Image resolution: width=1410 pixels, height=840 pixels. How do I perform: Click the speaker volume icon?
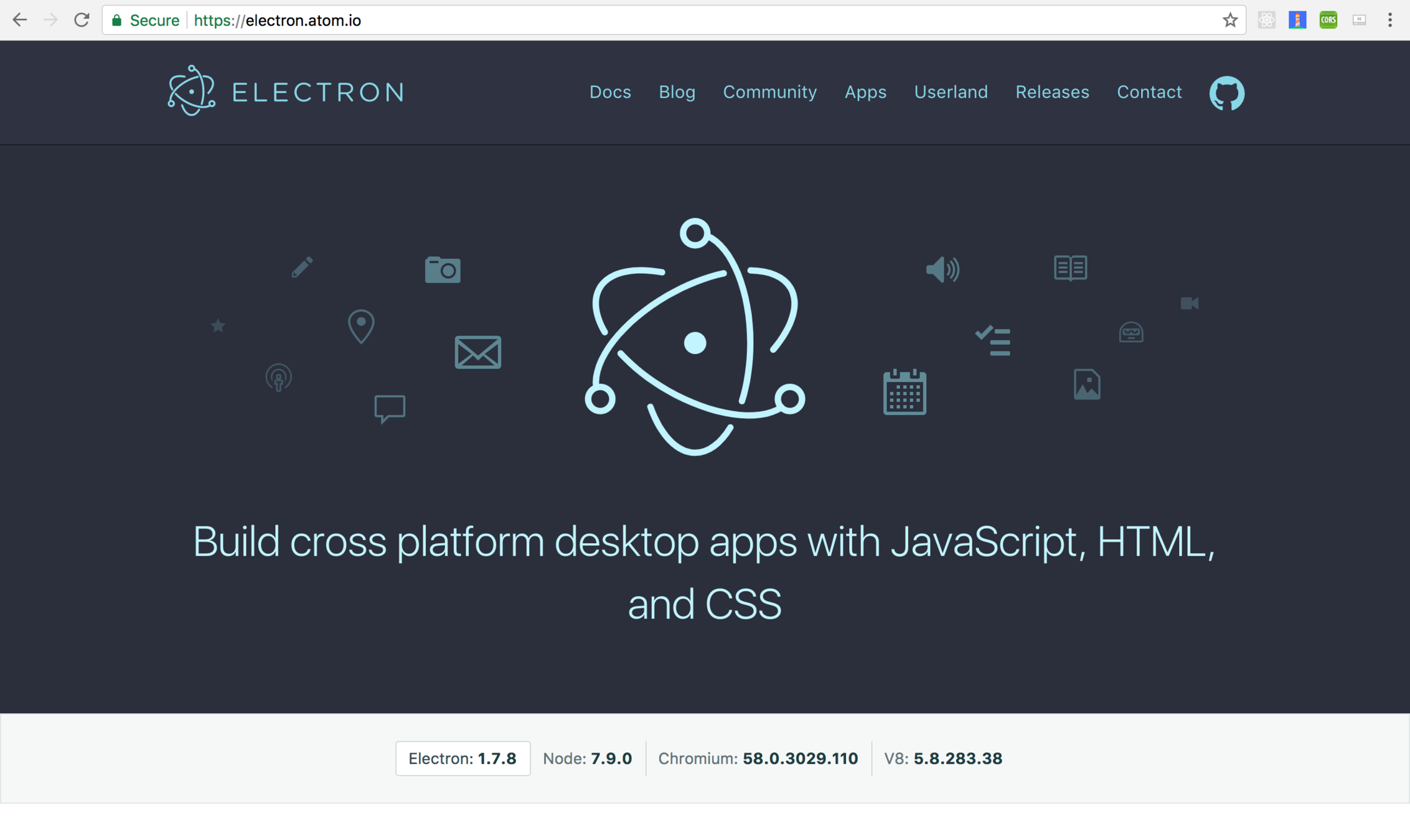[x=942, y=269]
